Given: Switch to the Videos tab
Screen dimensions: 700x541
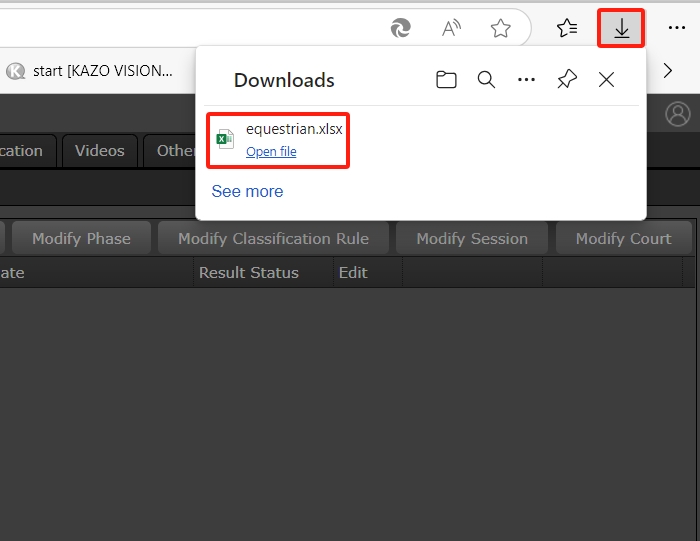Looking at the screenshot, I should (100, 151).
